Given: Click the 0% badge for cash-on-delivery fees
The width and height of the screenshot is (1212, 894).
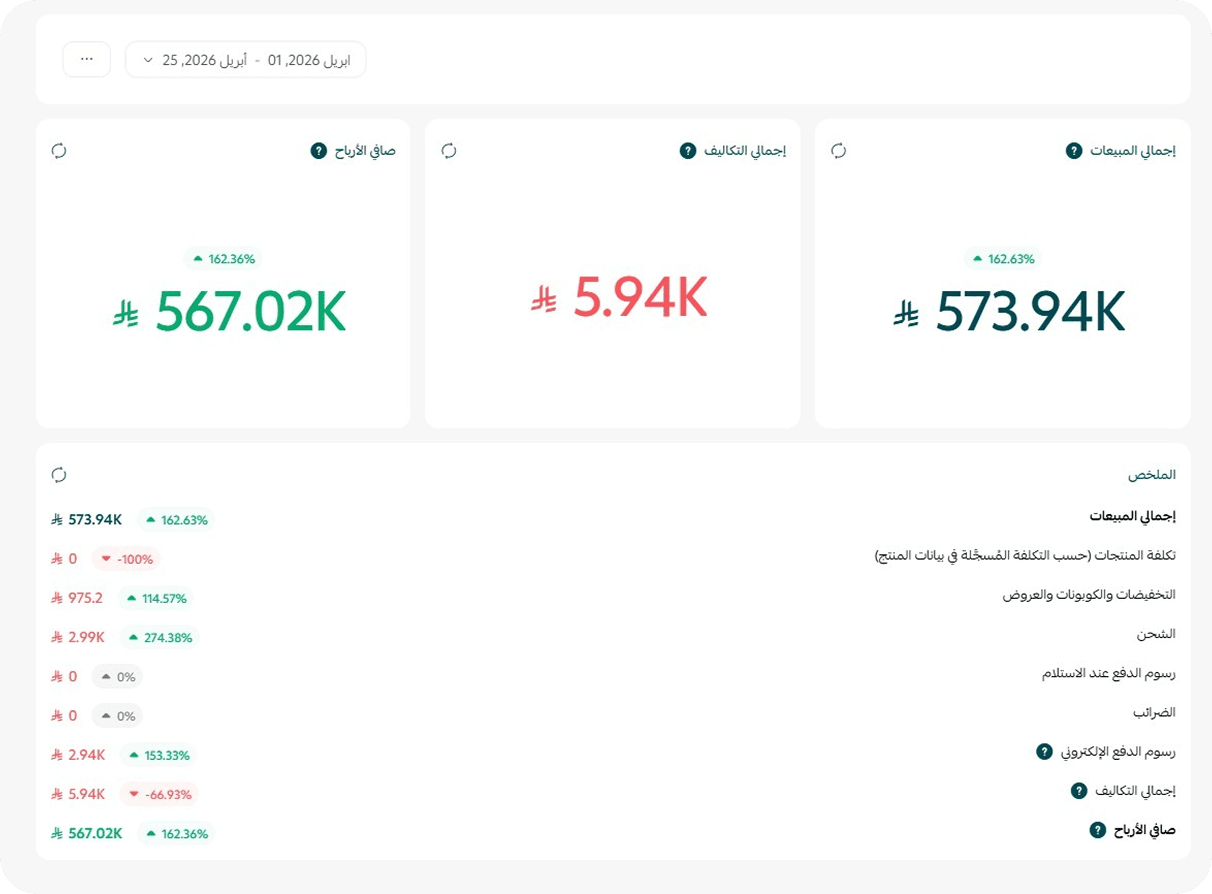Looking at the screenshot, I should 118,677.
